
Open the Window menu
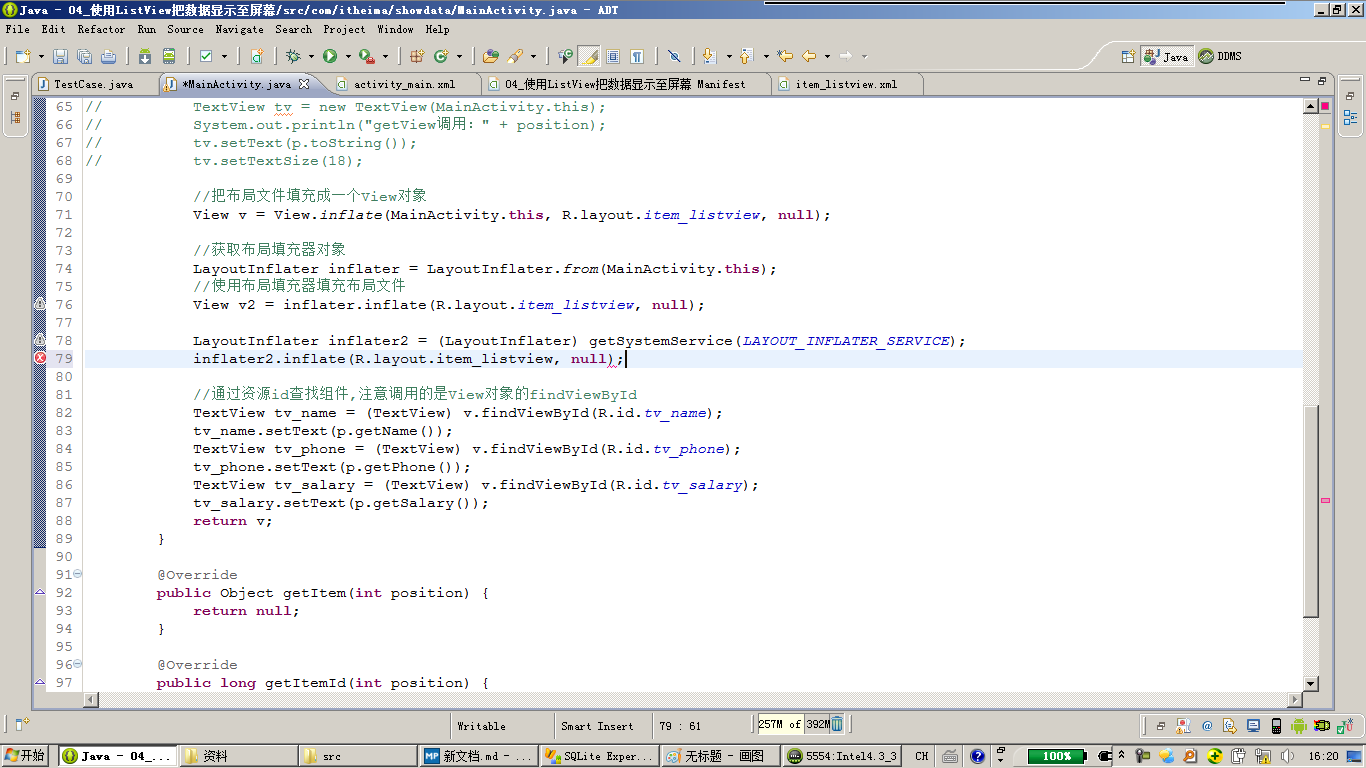coord(396,30)
